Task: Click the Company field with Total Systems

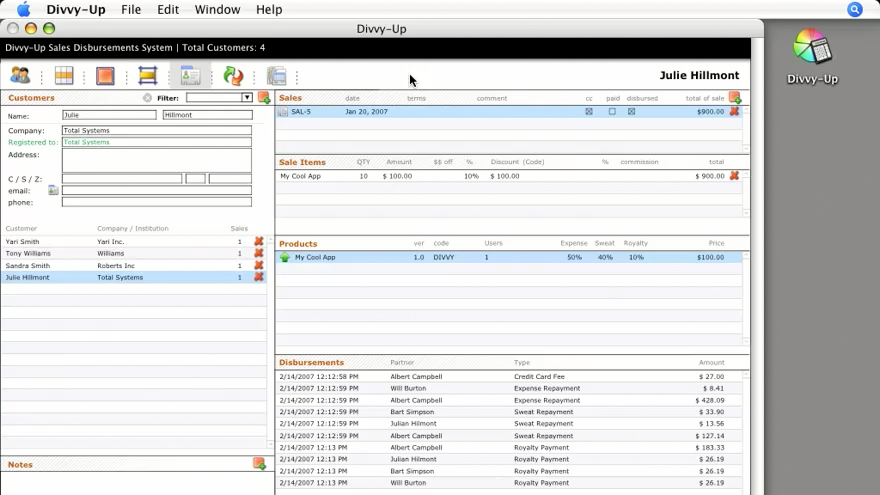Action: pyautogui.click(x=157, y=130)
